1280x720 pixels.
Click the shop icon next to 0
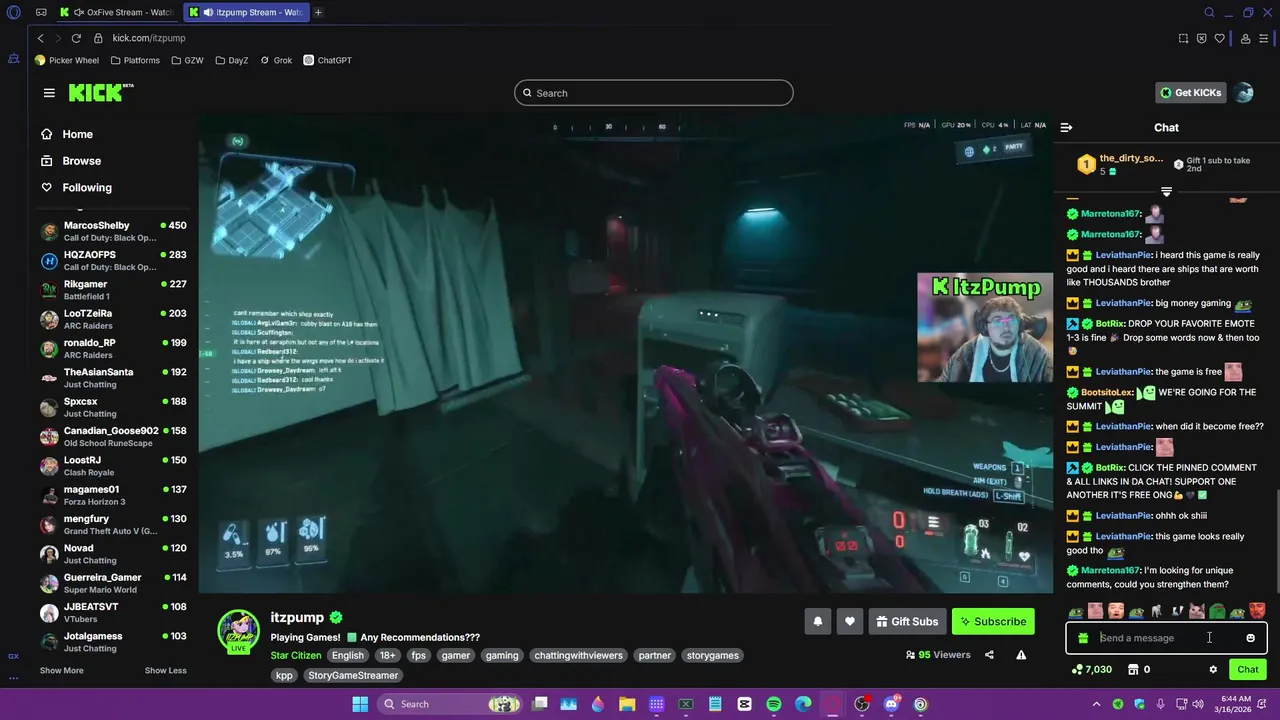coord(1134,669)
